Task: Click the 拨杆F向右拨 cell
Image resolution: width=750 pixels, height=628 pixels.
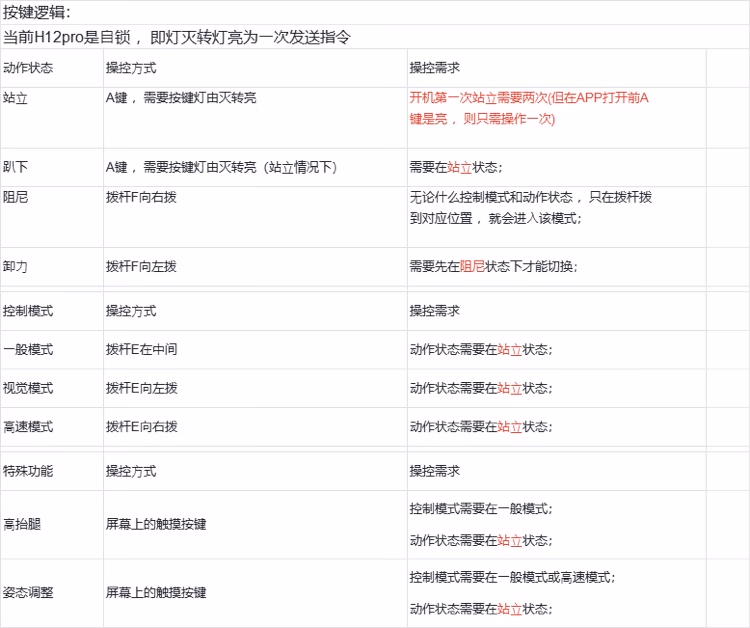Action: pyautogui.click(x=141, y=197)
